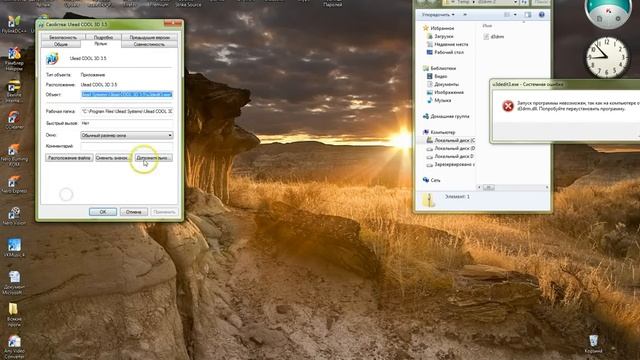Click the media player gadget at top right

[x=608, y=13]
